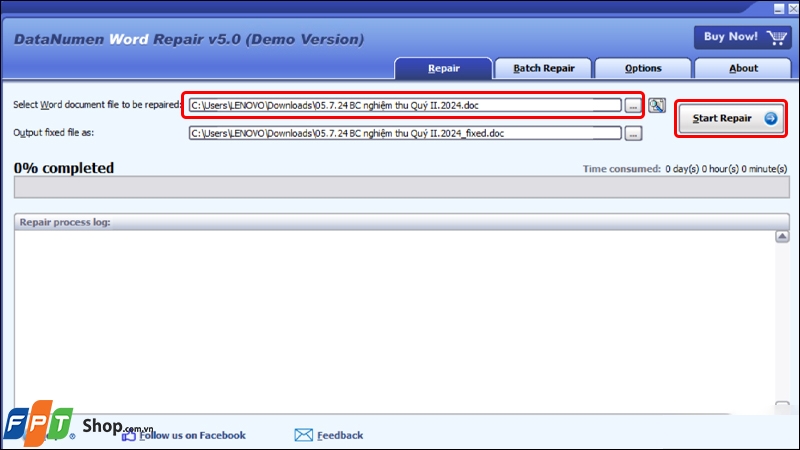Click the empty repair log text area
The height and width of the screenshot is (450, 800).
click(x=394, y=321)
